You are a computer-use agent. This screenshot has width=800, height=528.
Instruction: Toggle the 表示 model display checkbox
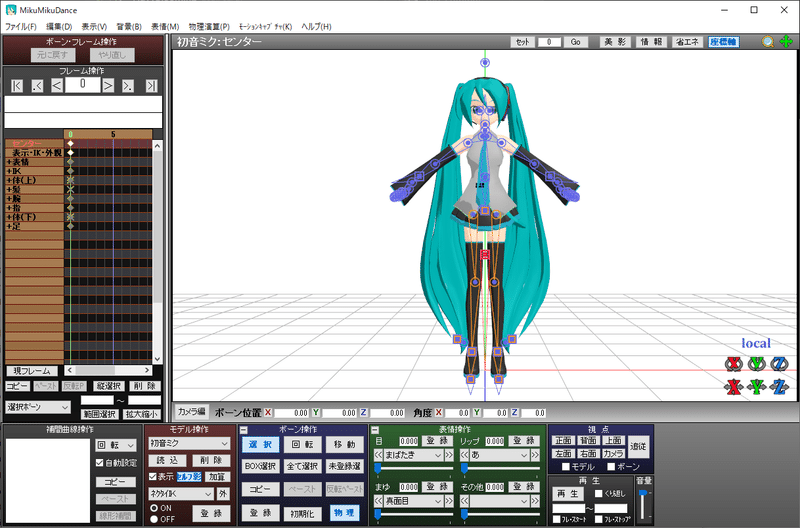pyautogui.click(x=153, y=476)
